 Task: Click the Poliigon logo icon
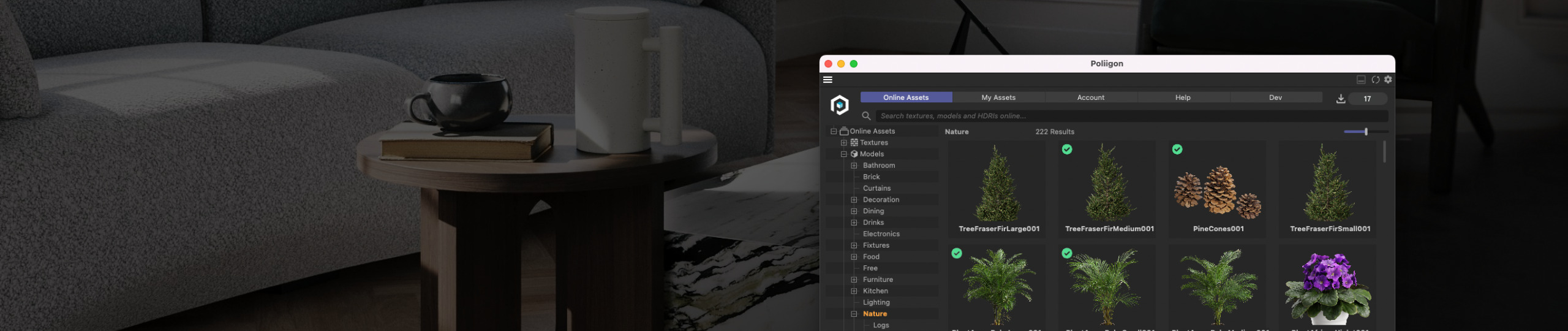coord(839,105)
